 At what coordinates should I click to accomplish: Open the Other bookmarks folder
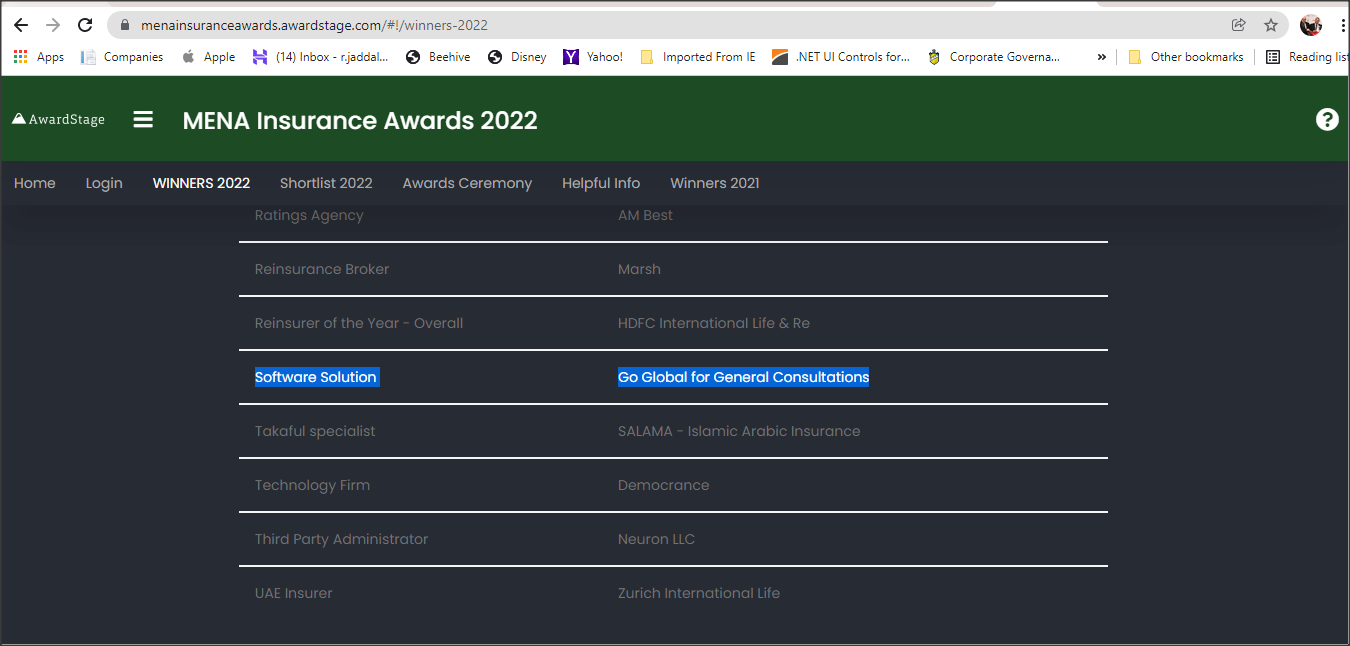(1186, 57)
